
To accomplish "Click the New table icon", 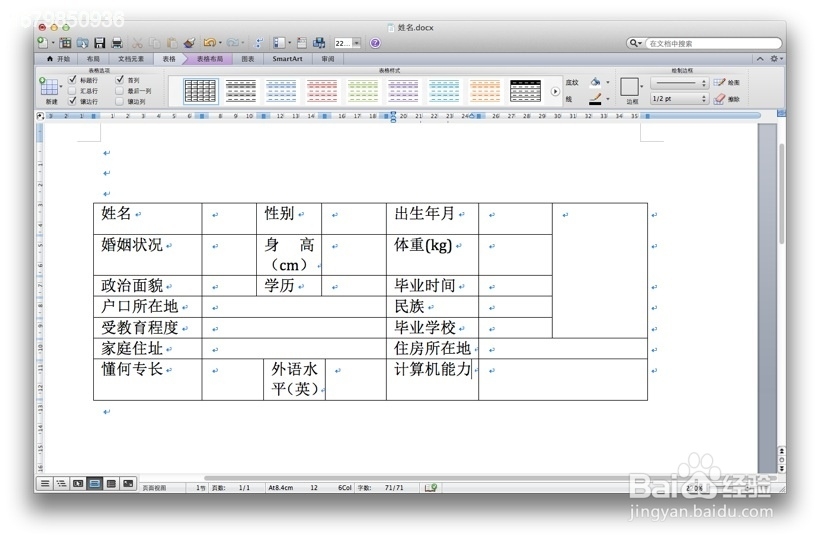I will (x=49, y=87).
